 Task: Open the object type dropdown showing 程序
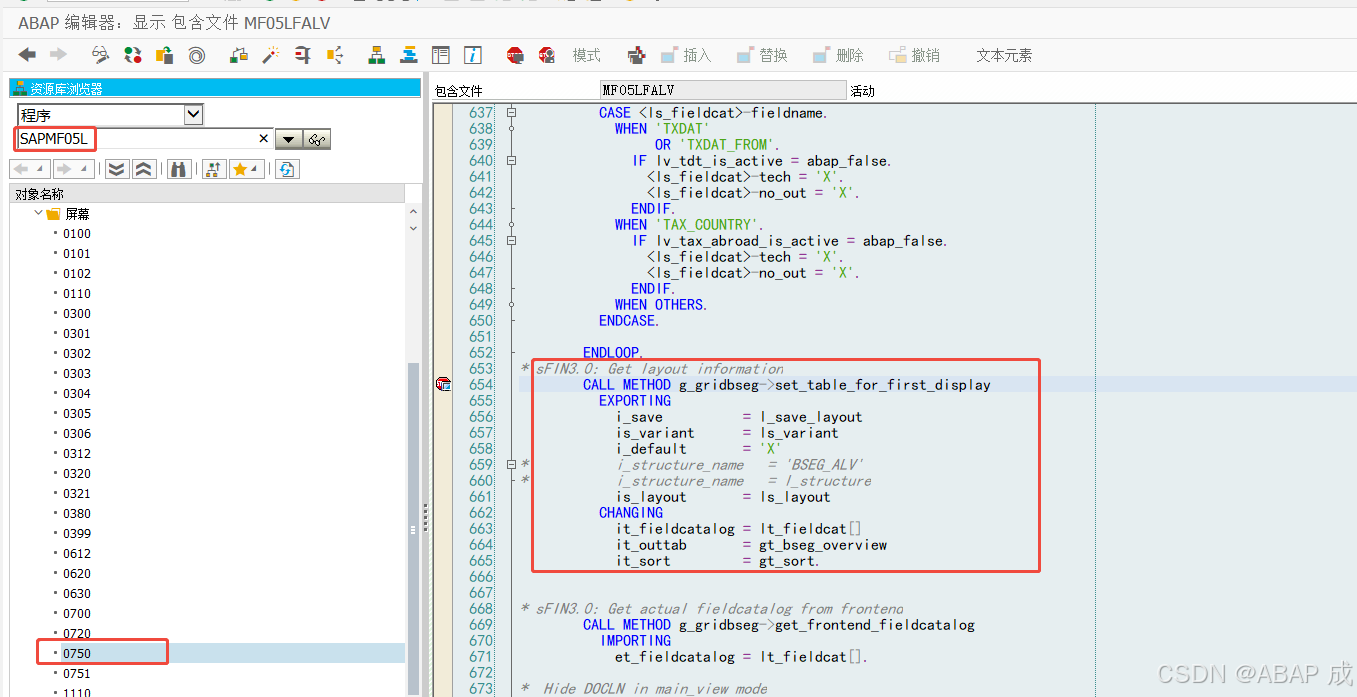coord(192,113)
